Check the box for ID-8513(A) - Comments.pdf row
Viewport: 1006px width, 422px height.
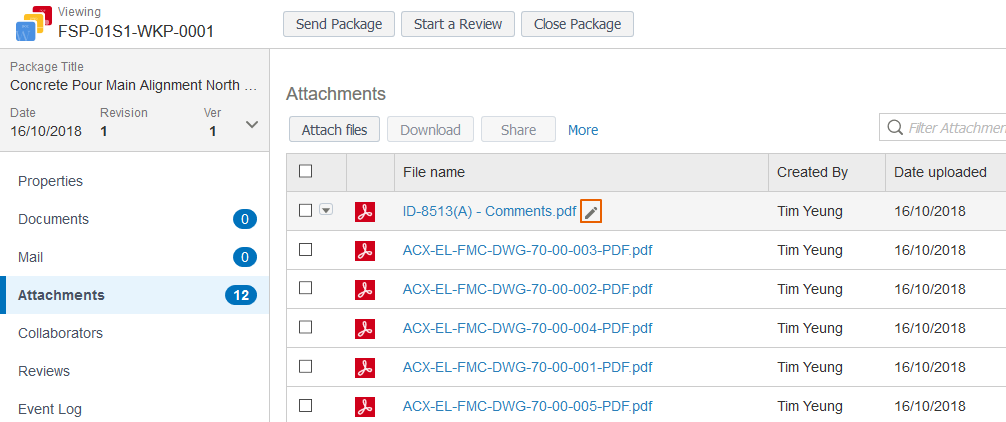click(x=306, y=210)
